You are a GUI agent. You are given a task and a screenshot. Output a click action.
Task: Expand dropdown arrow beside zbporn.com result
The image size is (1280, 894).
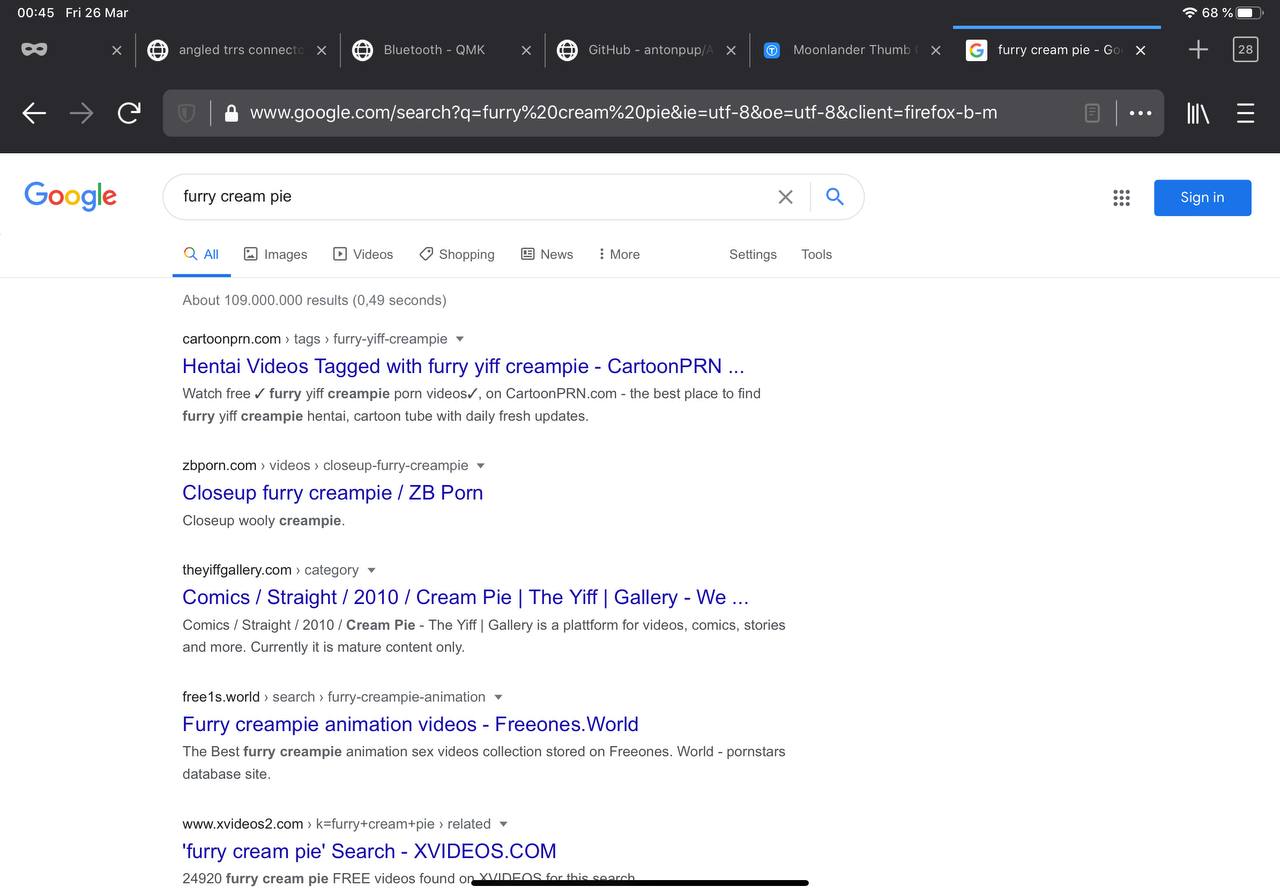[480, 466]
